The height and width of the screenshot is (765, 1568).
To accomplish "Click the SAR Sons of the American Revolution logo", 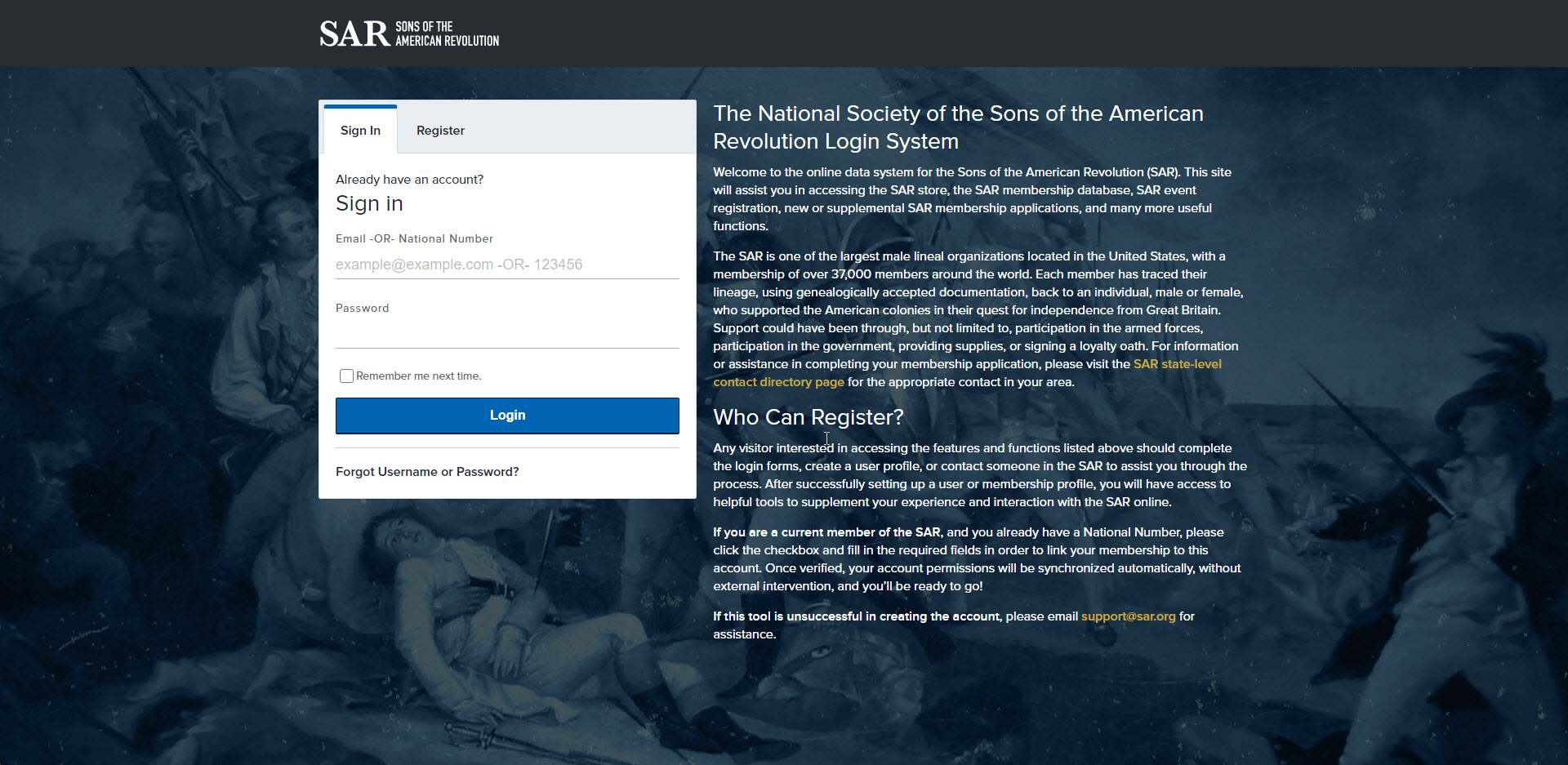I will click(x=409, y=33).
